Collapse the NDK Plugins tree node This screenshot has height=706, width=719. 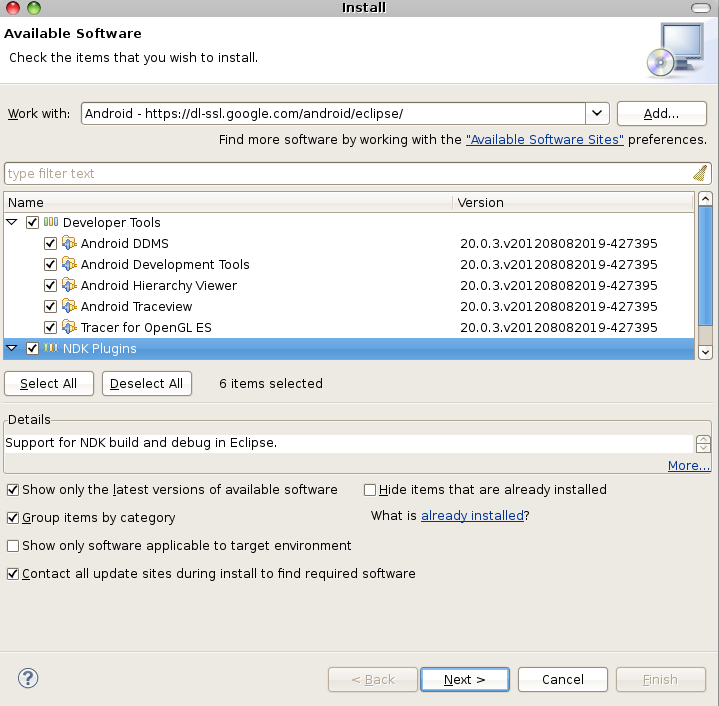pos(12,348)
